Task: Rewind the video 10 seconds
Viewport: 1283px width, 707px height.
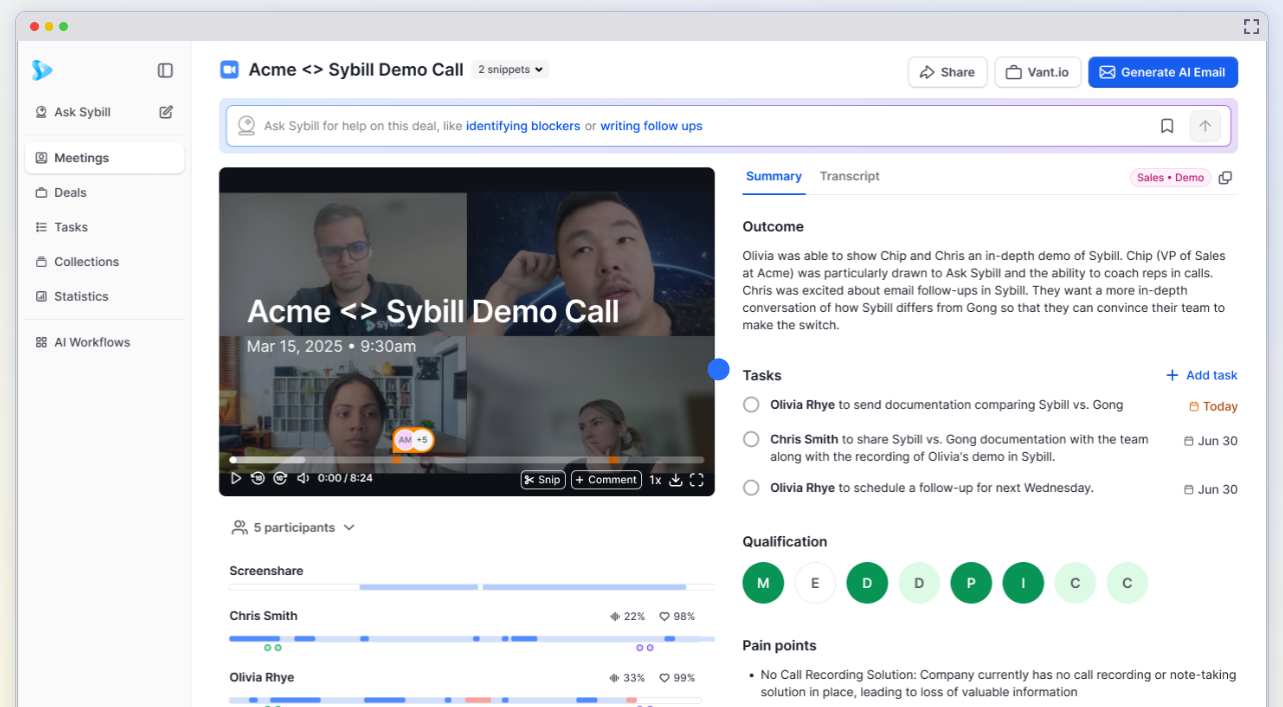Action: [258, 479]
